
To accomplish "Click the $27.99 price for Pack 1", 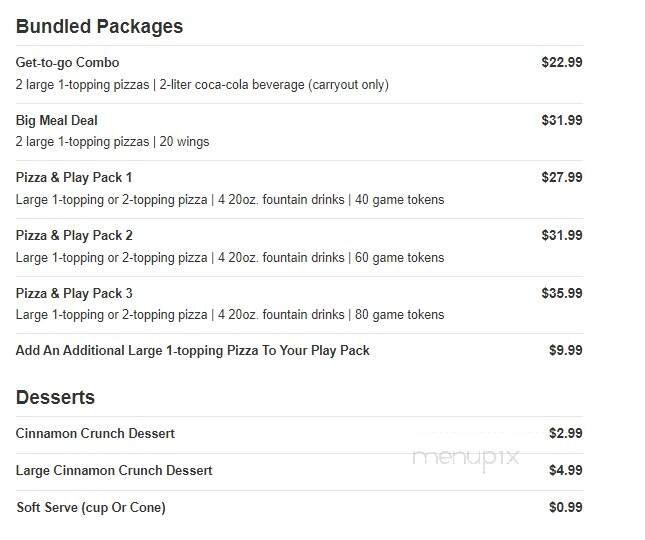I will point(561,177).
